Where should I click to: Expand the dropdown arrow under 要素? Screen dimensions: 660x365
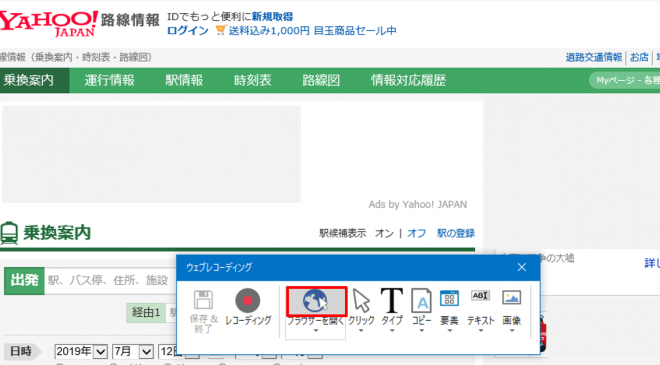pos(449,331)
